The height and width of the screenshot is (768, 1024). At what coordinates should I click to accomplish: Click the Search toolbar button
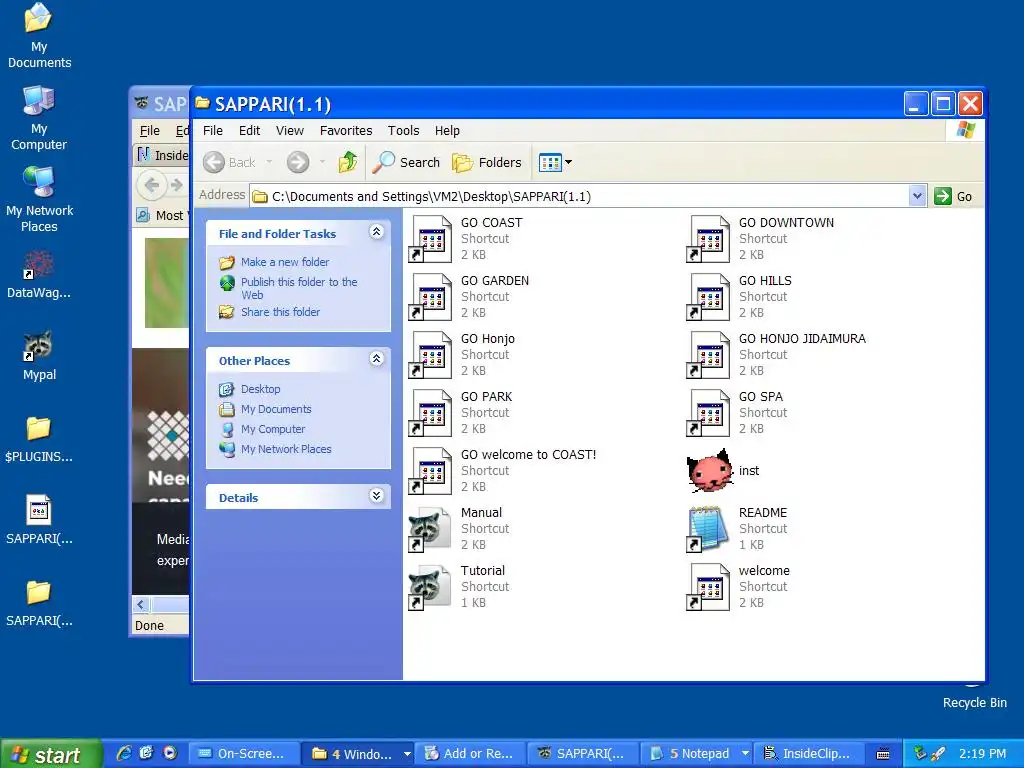406,162
